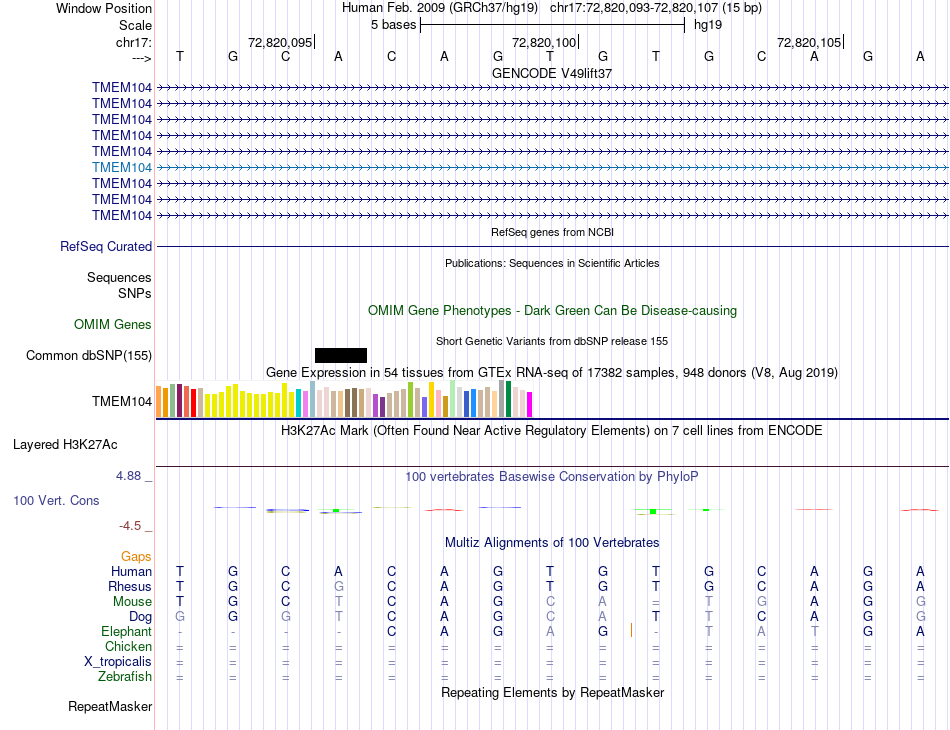Screen dimensions: 950x730
Task: Open Common dbSNP(155) track label
Action: [89, 356]
